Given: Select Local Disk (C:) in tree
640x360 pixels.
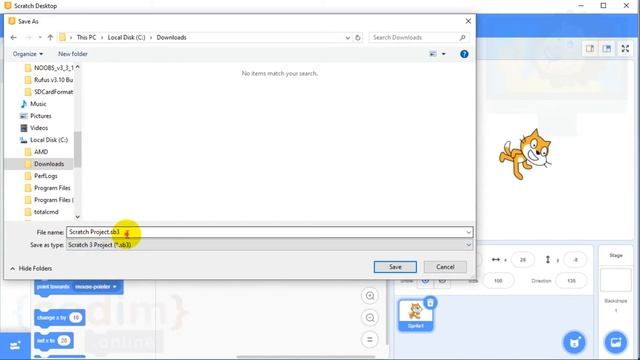Looking at the screenshot, I should [x=44, y=140].
